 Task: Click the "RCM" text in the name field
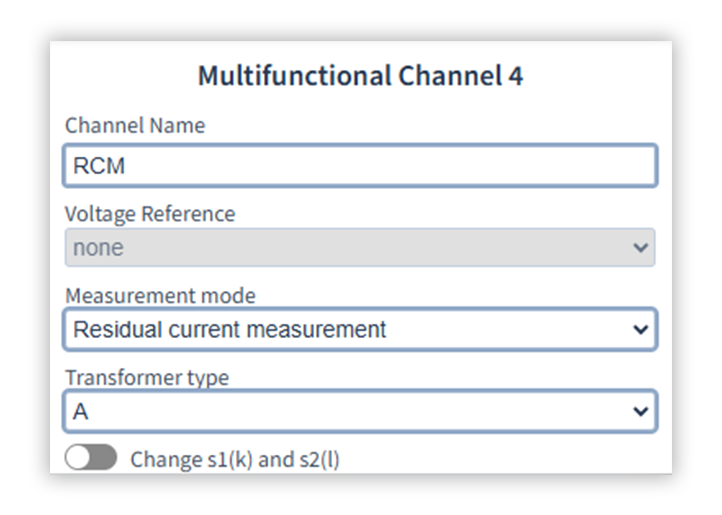coord(99,166)
